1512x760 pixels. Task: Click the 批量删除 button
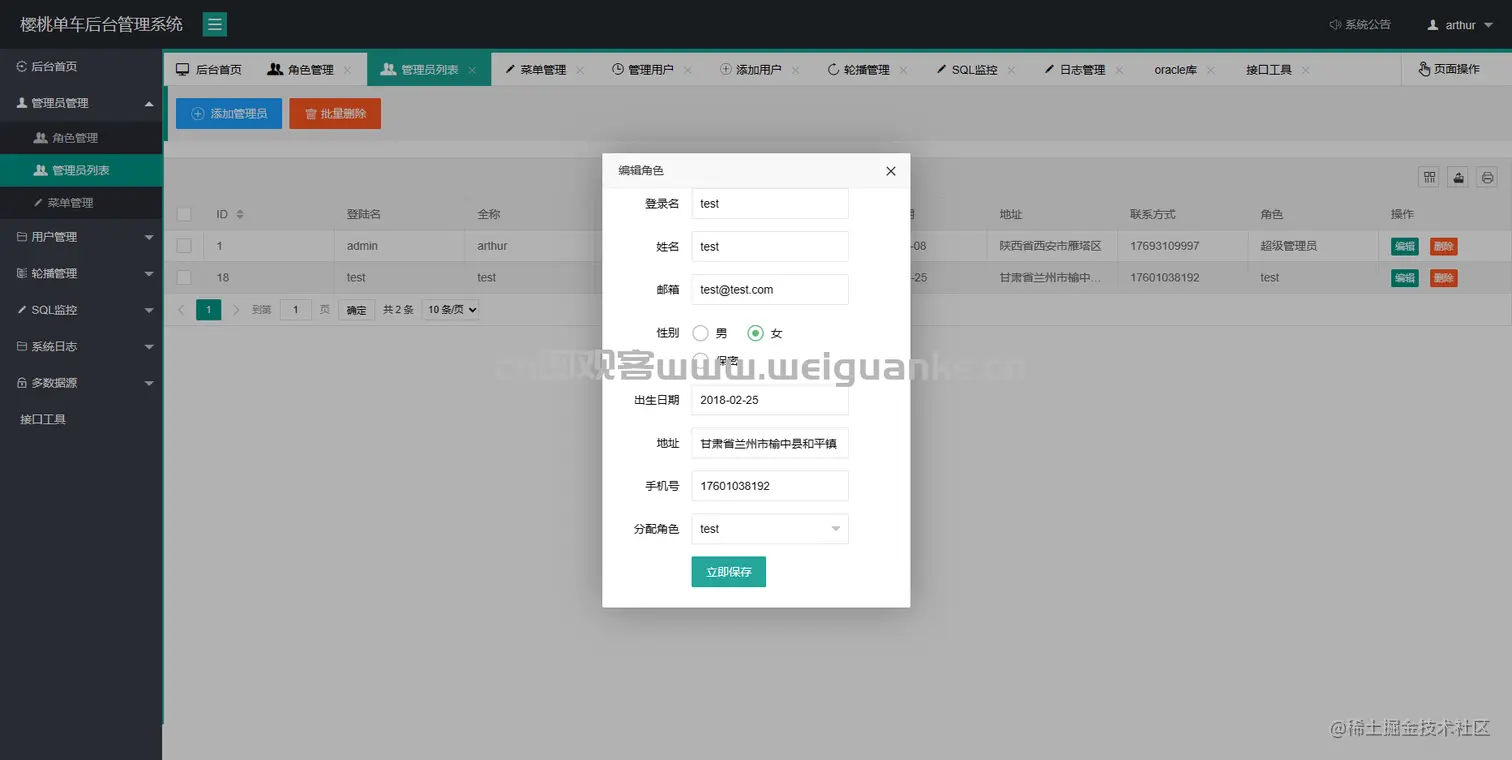point(335,114)
